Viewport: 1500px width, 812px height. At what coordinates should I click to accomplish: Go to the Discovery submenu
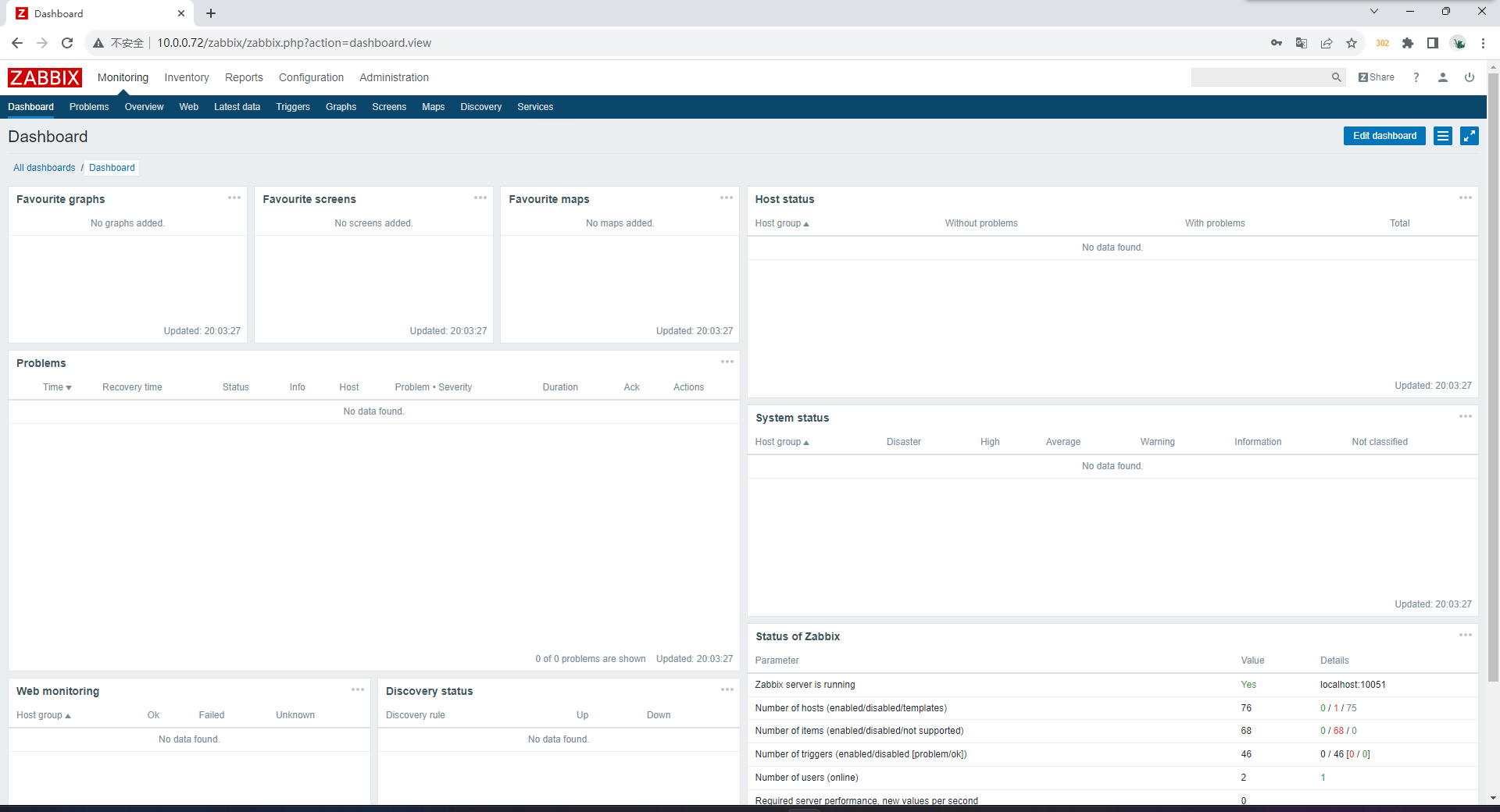(480, 107)
